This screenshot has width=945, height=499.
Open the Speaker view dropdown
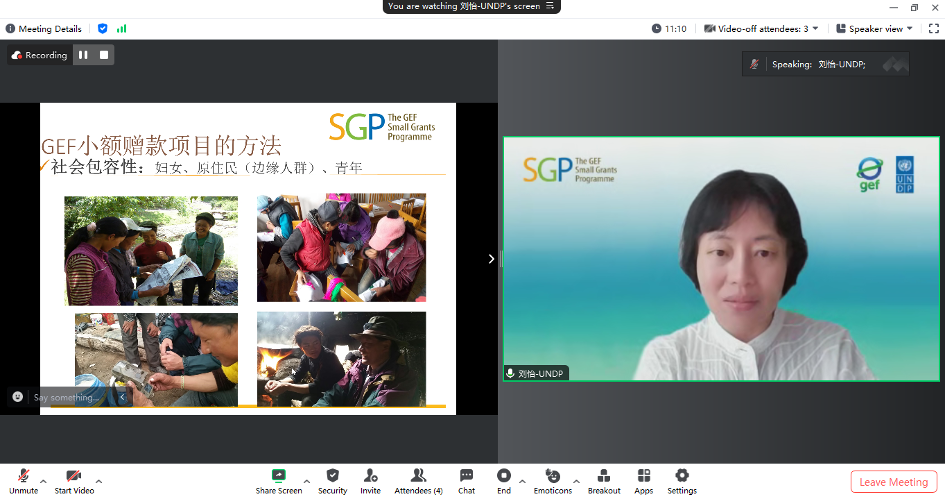pos(874,29)
